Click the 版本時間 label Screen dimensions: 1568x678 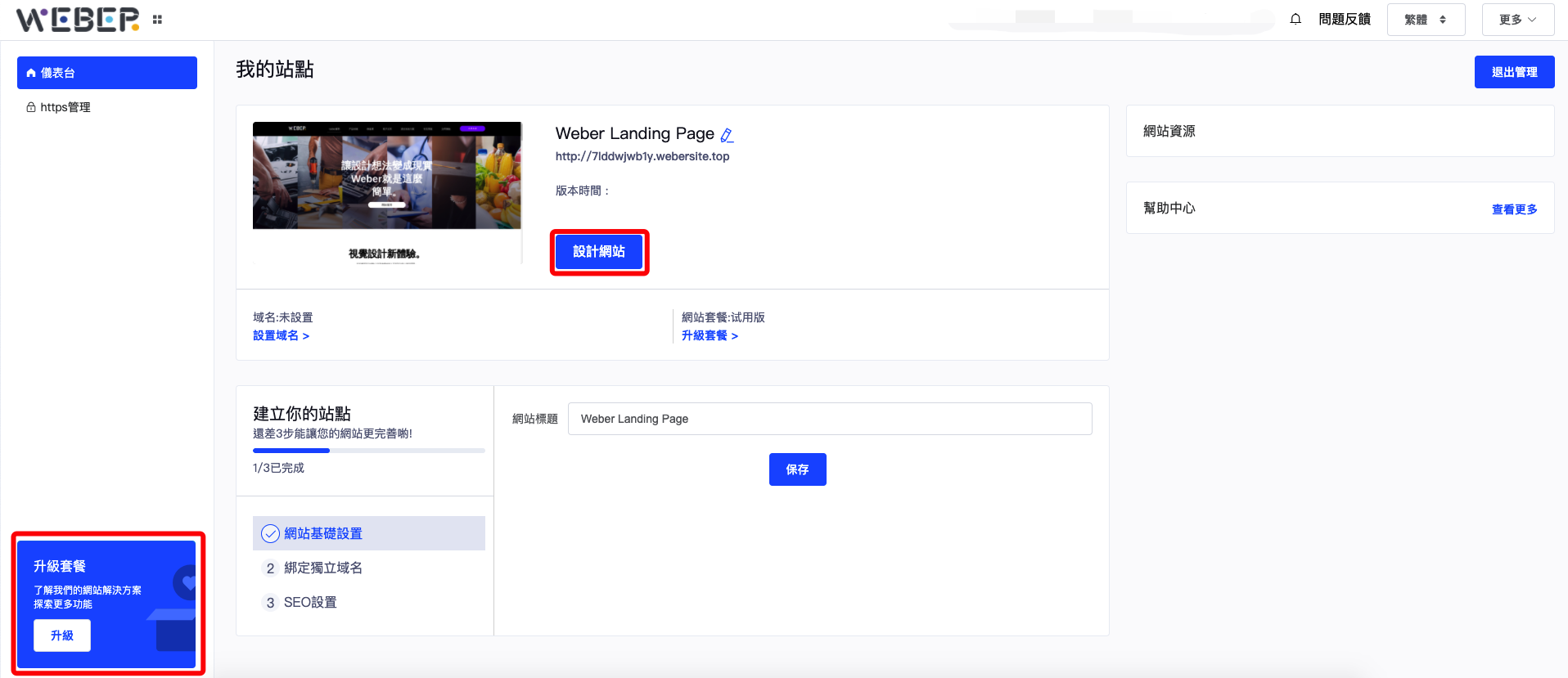[x=583, y=191]
